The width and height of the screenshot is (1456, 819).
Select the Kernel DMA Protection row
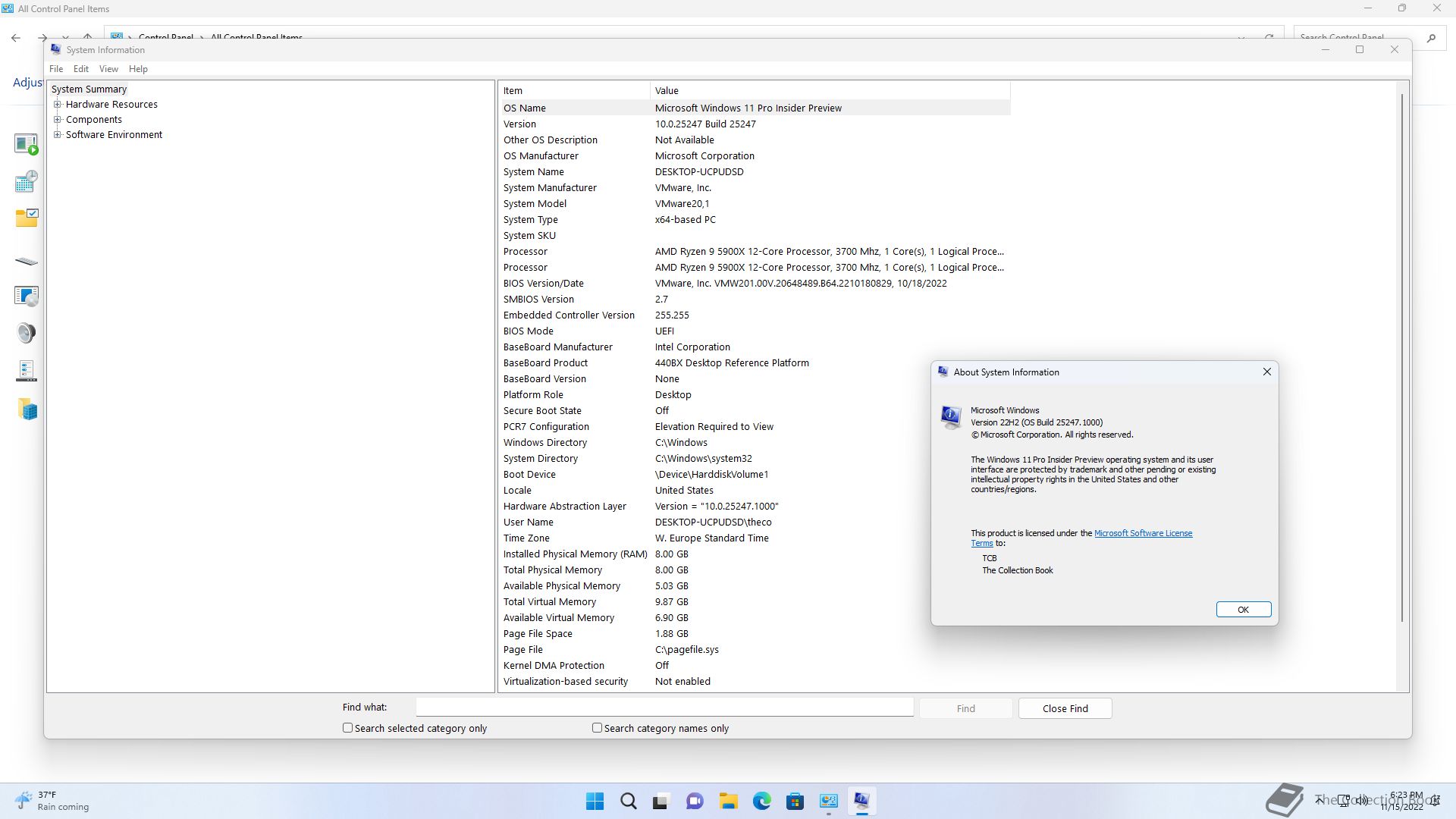755,665
